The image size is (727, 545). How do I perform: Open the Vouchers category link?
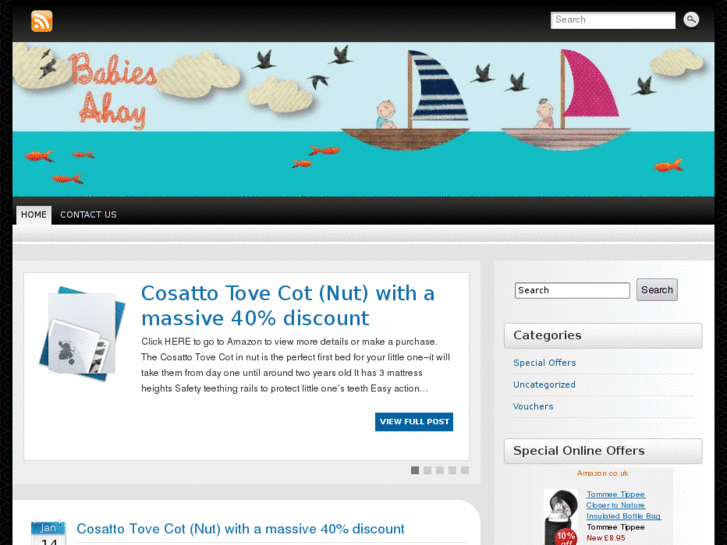coord(533,406)
